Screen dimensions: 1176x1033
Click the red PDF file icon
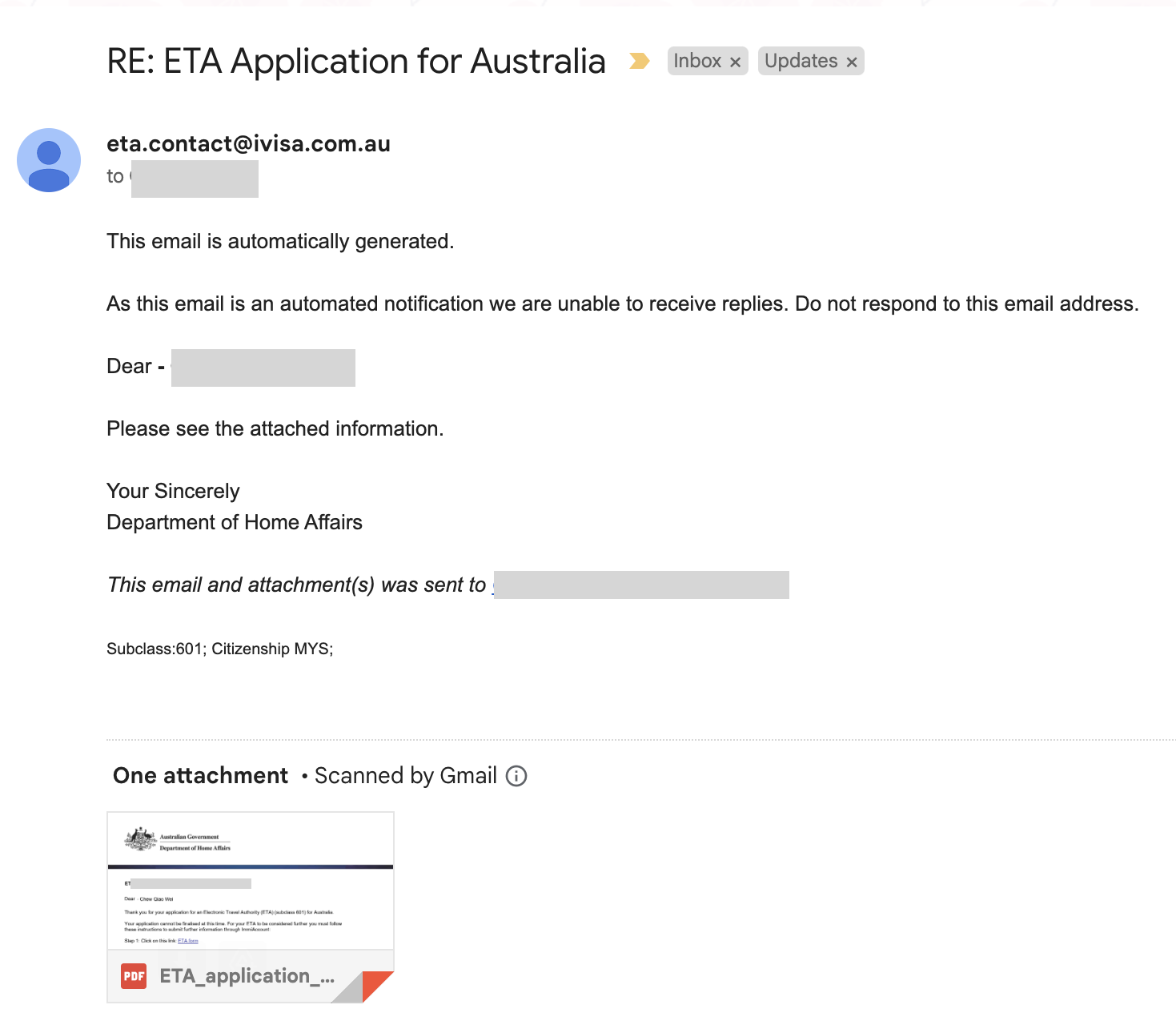(134, 976)
